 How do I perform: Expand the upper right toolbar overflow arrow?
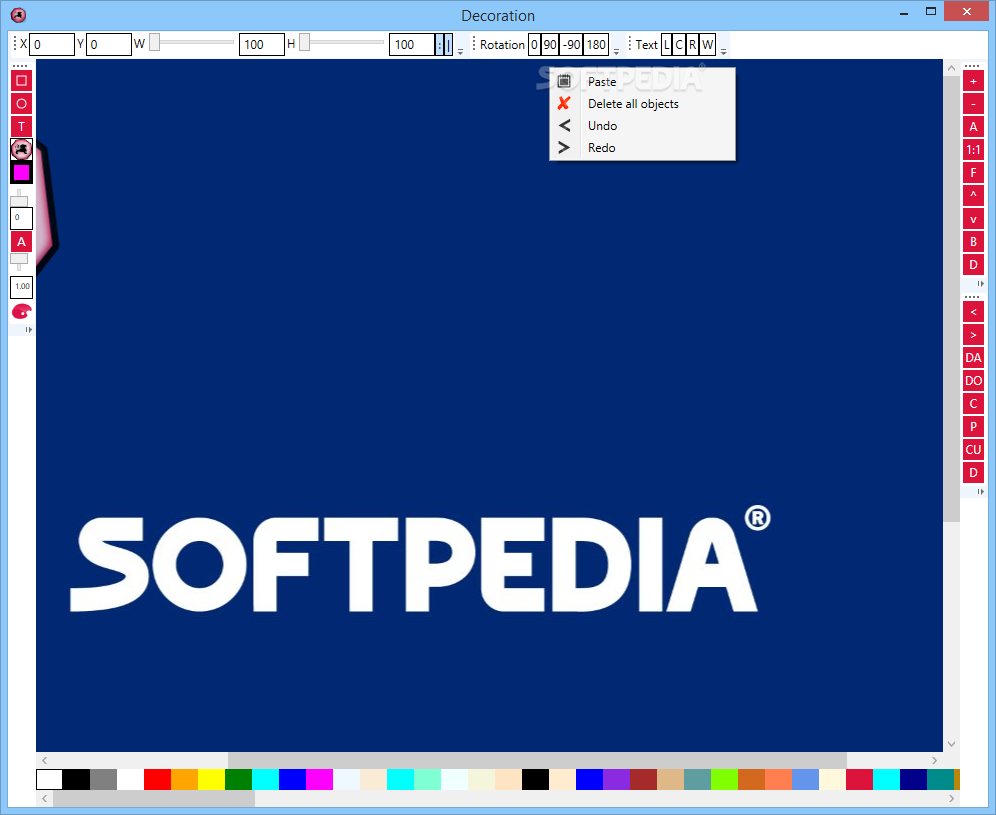point(980,283)
